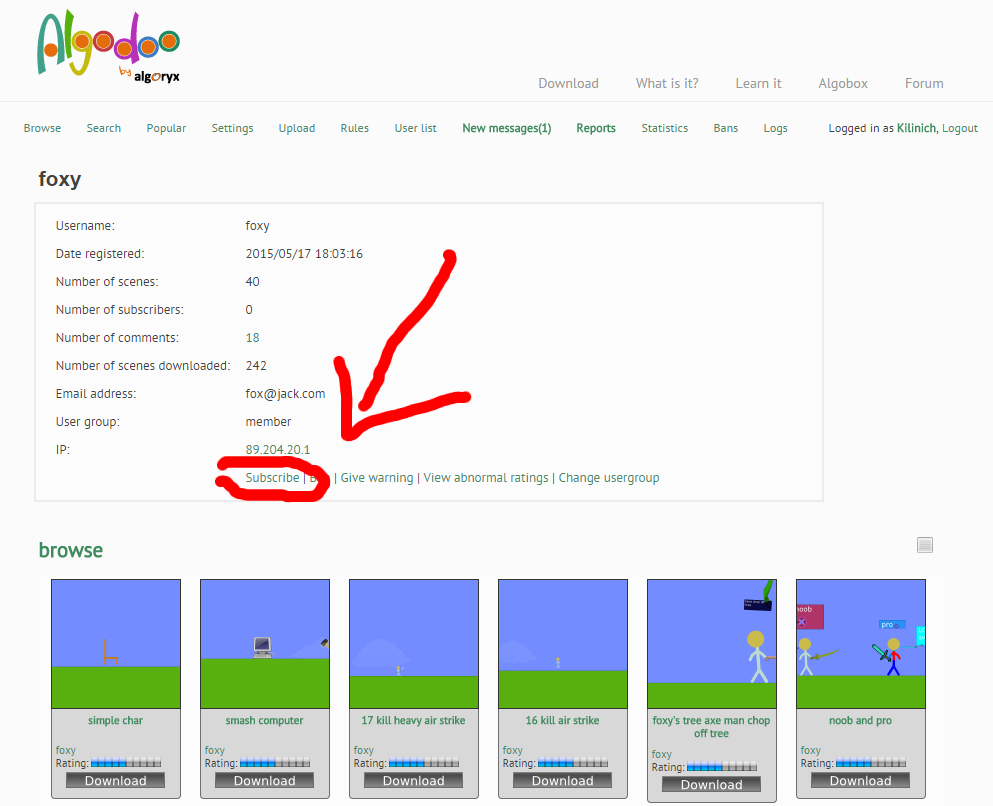This screenshot has height=806, width=993.
Task: Open the User list page
Action: [415, 128]
